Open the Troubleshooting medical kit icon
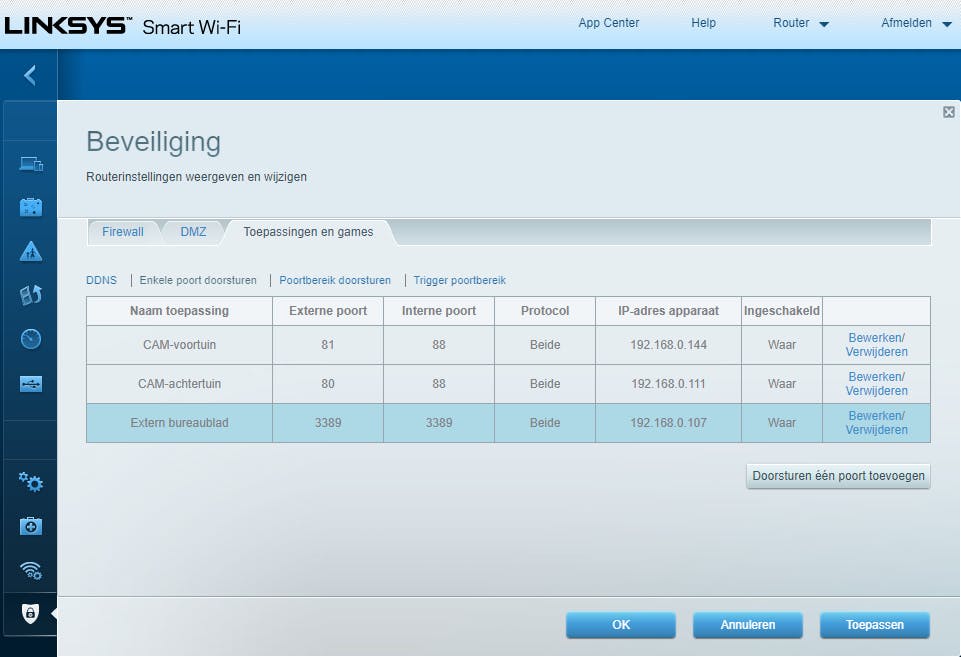 (x=31, y=526)
